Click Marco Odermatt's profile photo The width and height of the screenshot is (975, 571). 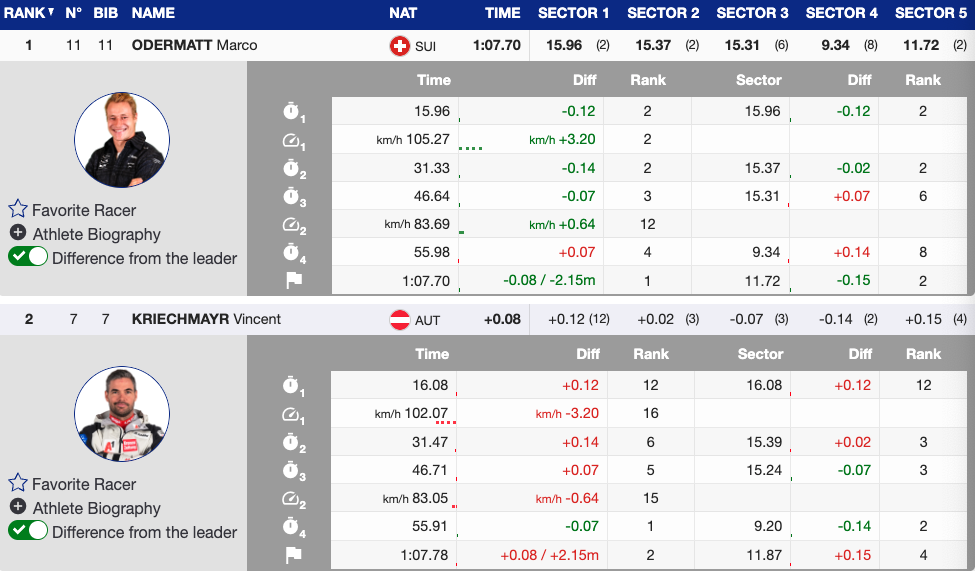click(122, 140)
